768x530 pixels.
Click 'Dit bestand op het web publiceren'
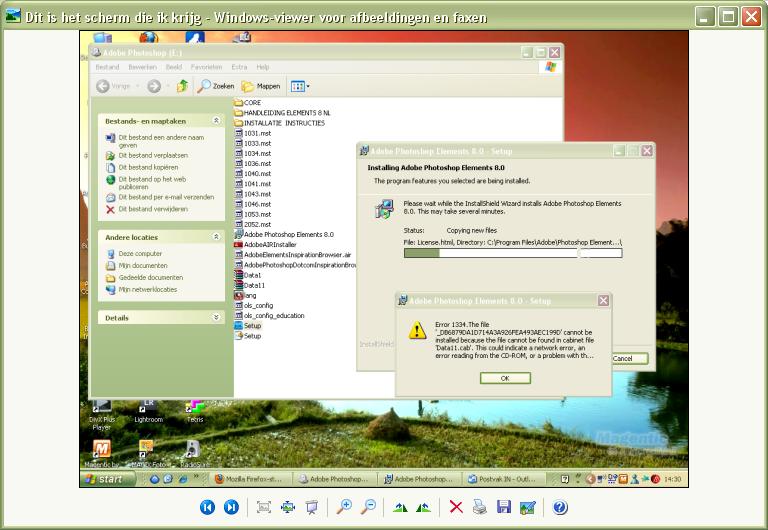[x=152, y=183]
